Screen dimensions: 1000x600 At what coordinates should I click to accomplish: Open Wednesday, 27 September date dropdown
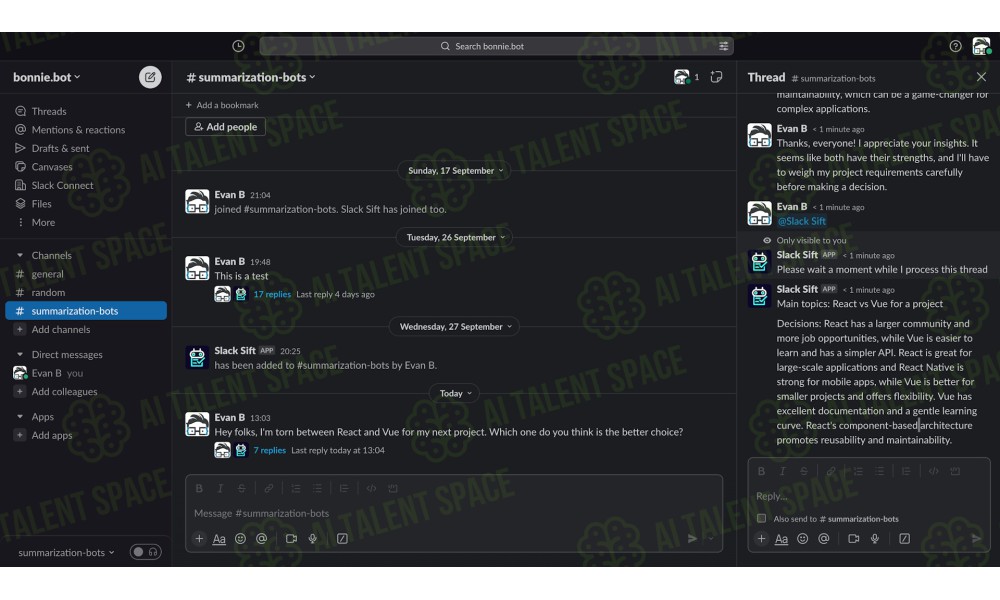coord(455,326)
